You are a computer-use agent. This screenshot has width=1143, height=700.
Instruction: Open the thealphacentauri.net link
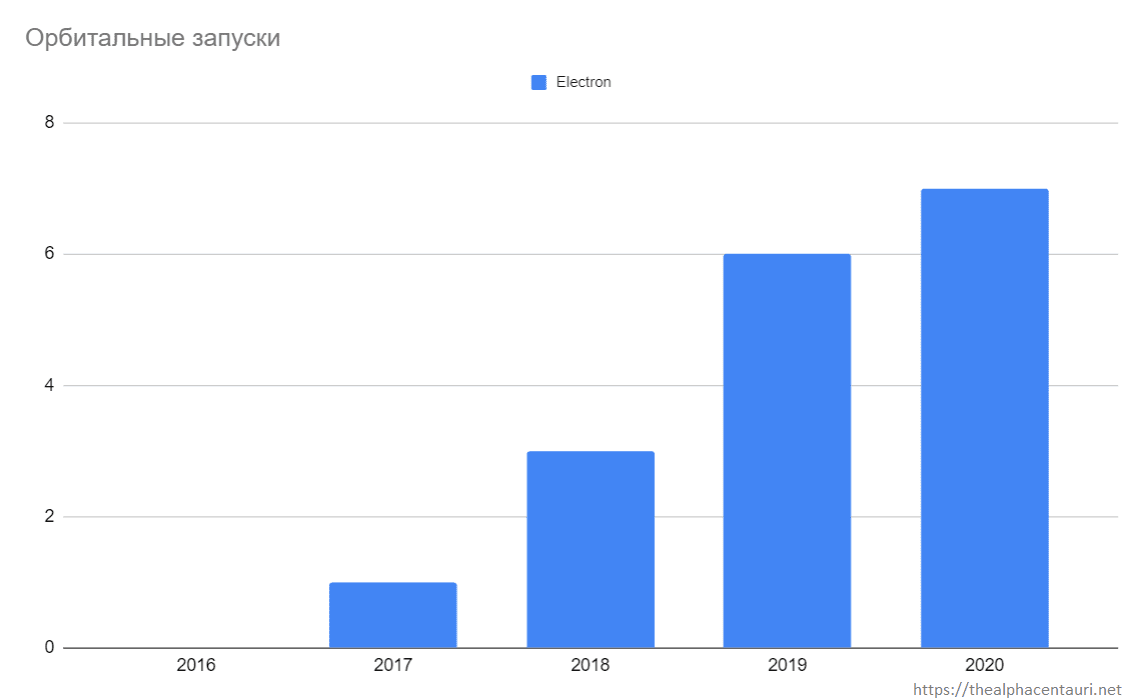click(1018, 690)
